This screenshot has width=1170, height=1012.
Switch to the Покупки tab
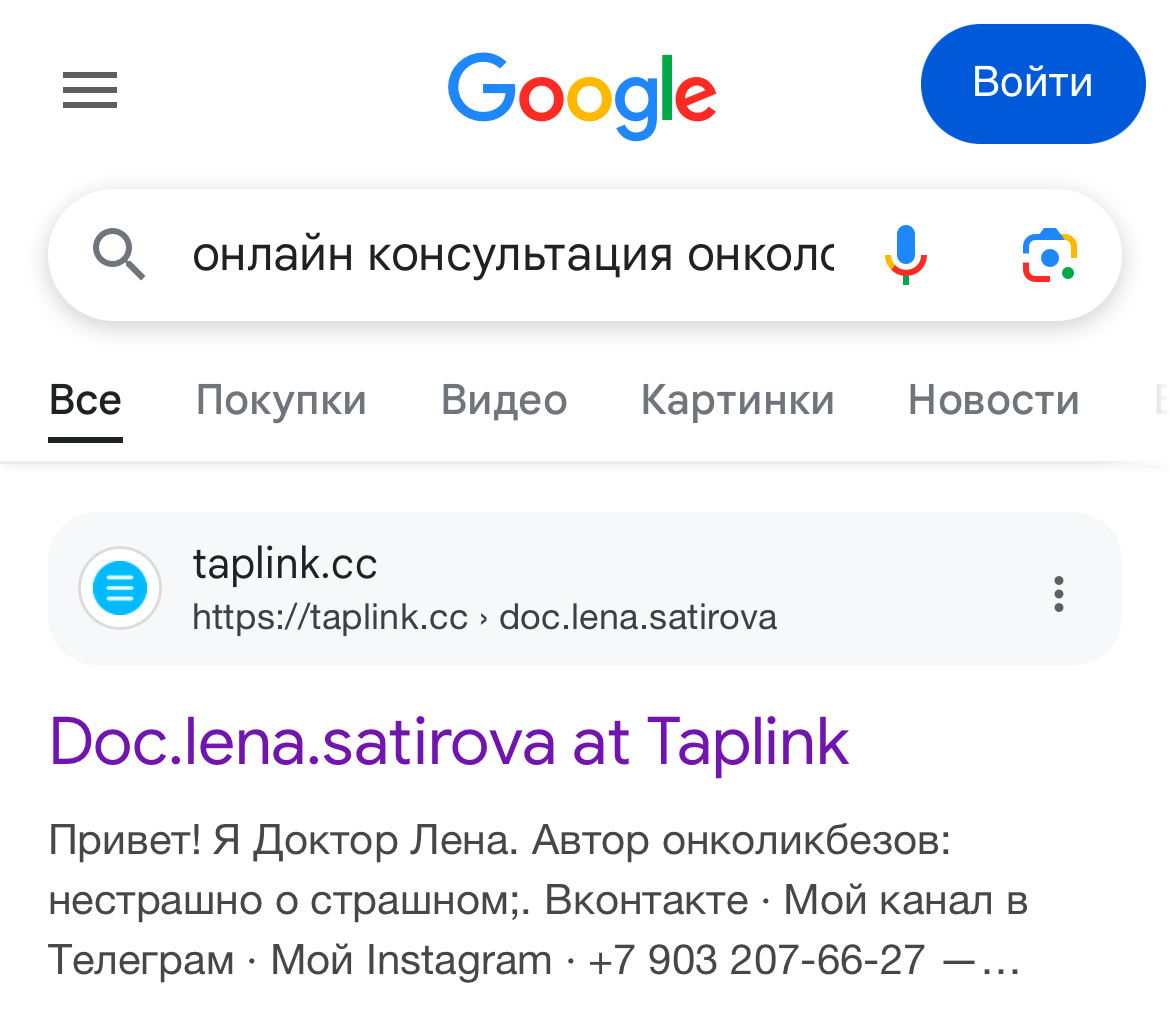pyautogui.click(x=280, y=399)
